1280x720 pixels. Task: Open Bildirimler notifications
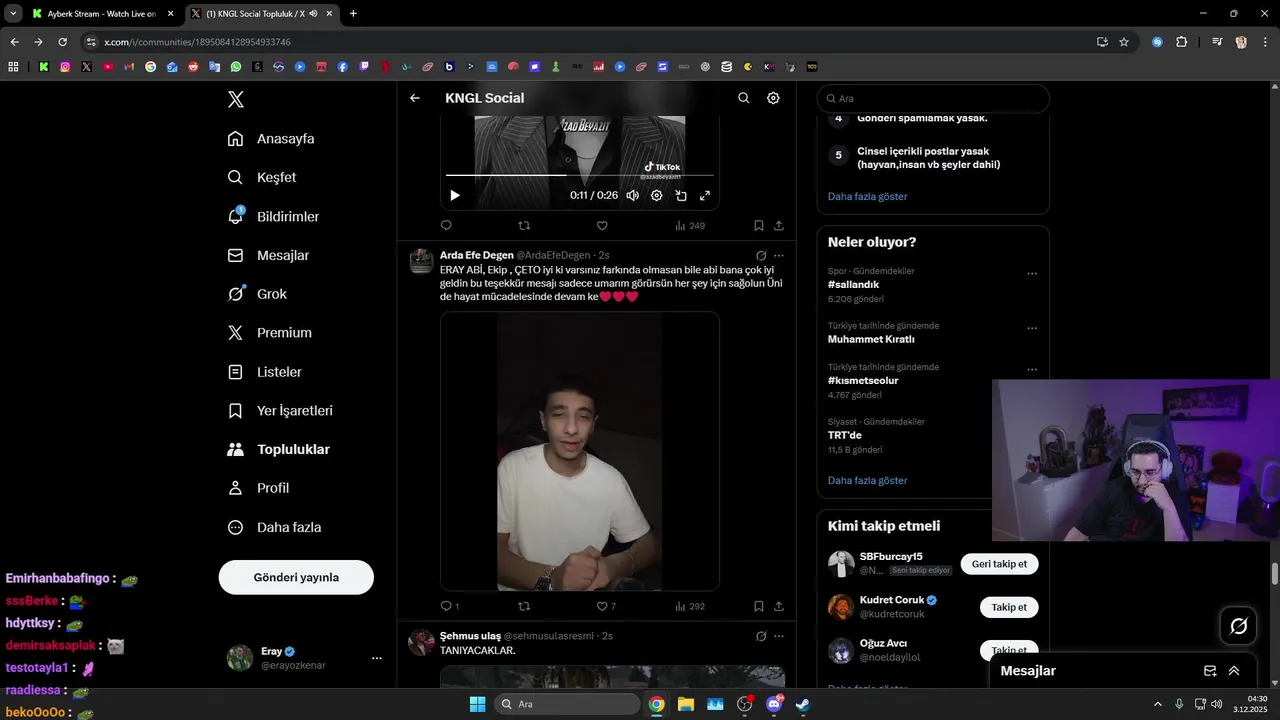tap(273, 216)
